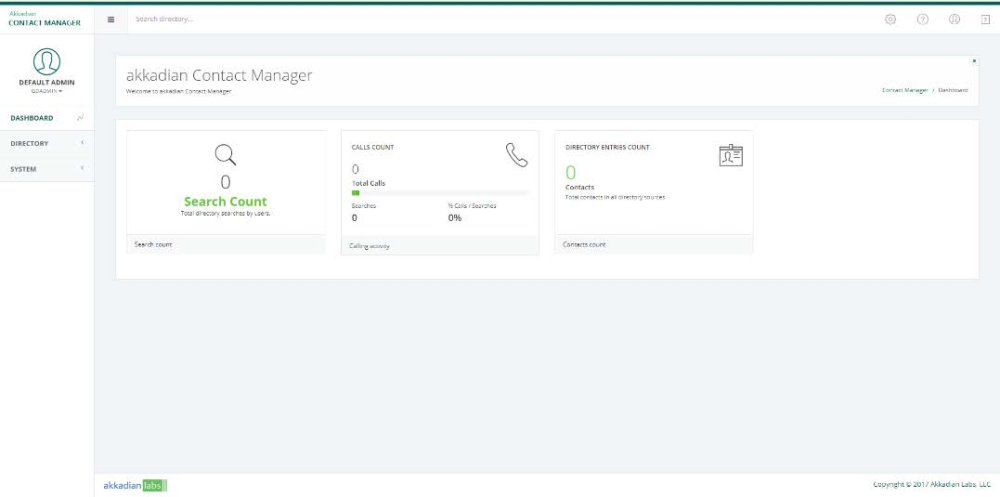Click the akkadian labs footer logo

135,486
